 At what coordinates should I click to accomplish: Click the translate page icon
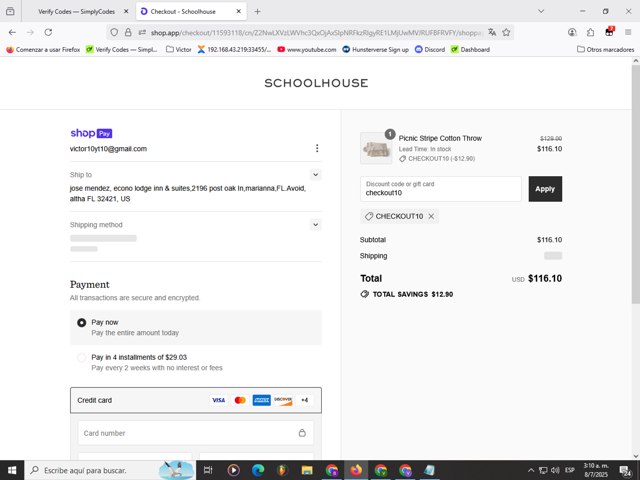click(x=492, y=32)
